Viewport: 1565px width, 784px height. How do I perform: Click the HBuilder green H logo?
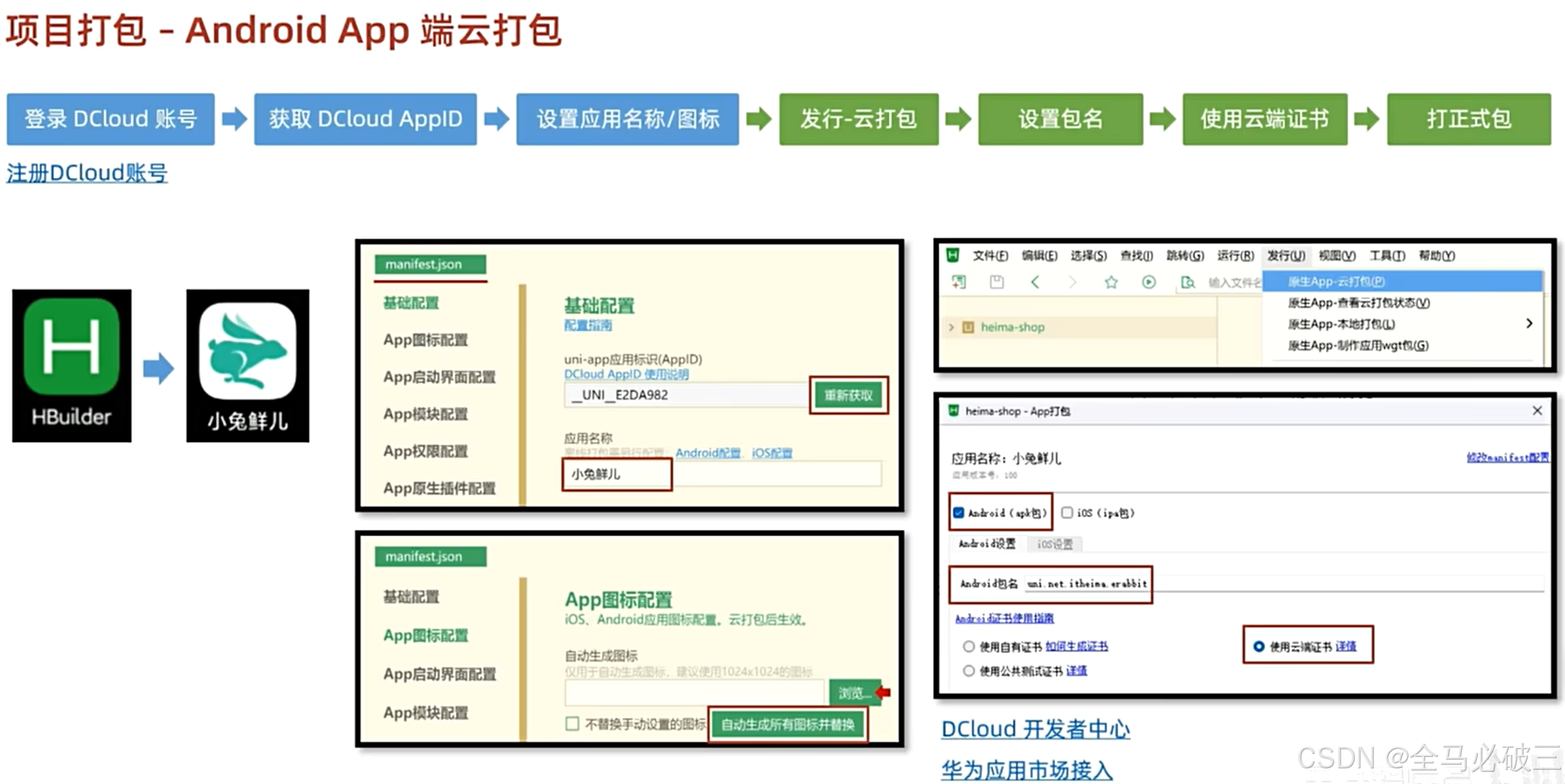71,347
